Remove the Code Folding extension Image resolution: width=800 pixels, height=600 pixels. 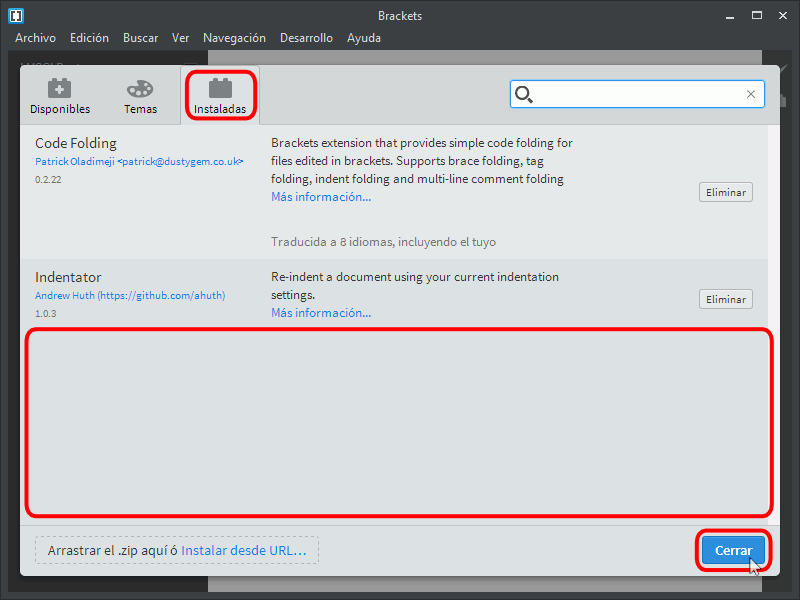[726, 192]
